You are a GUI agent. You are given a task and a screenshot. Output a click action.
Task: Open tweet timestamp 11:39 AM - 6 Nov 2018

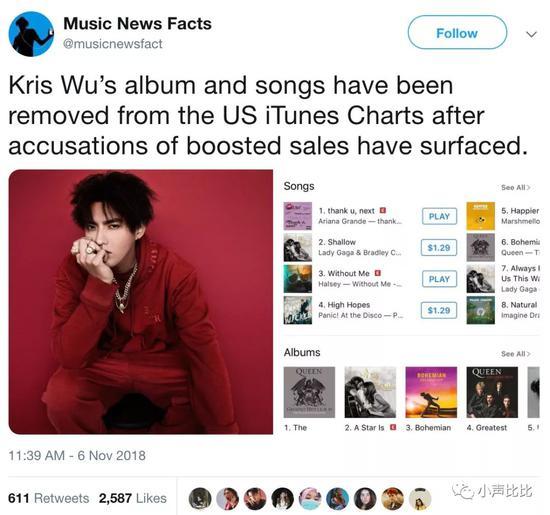pyautogui.click(x=77, y=455)
